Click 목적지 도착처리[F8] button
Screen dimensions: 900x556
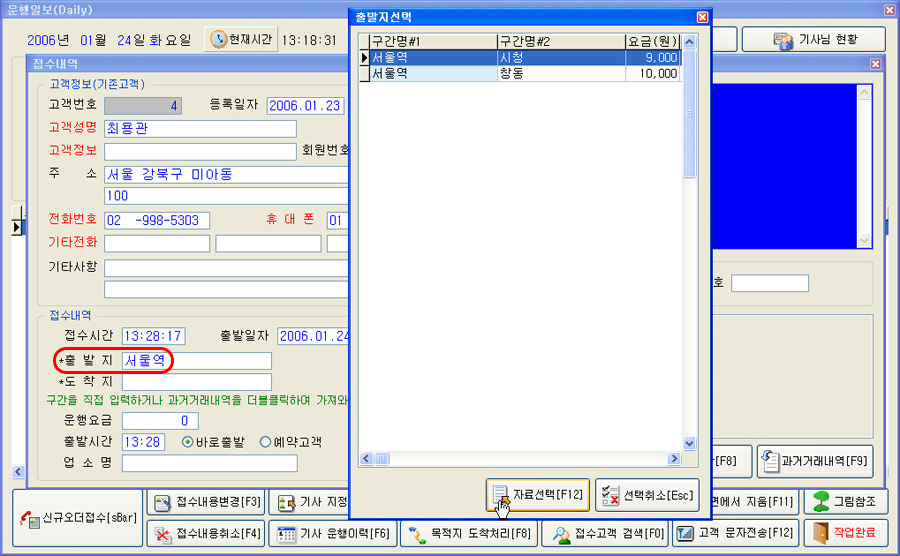click(x=469, y=534)
